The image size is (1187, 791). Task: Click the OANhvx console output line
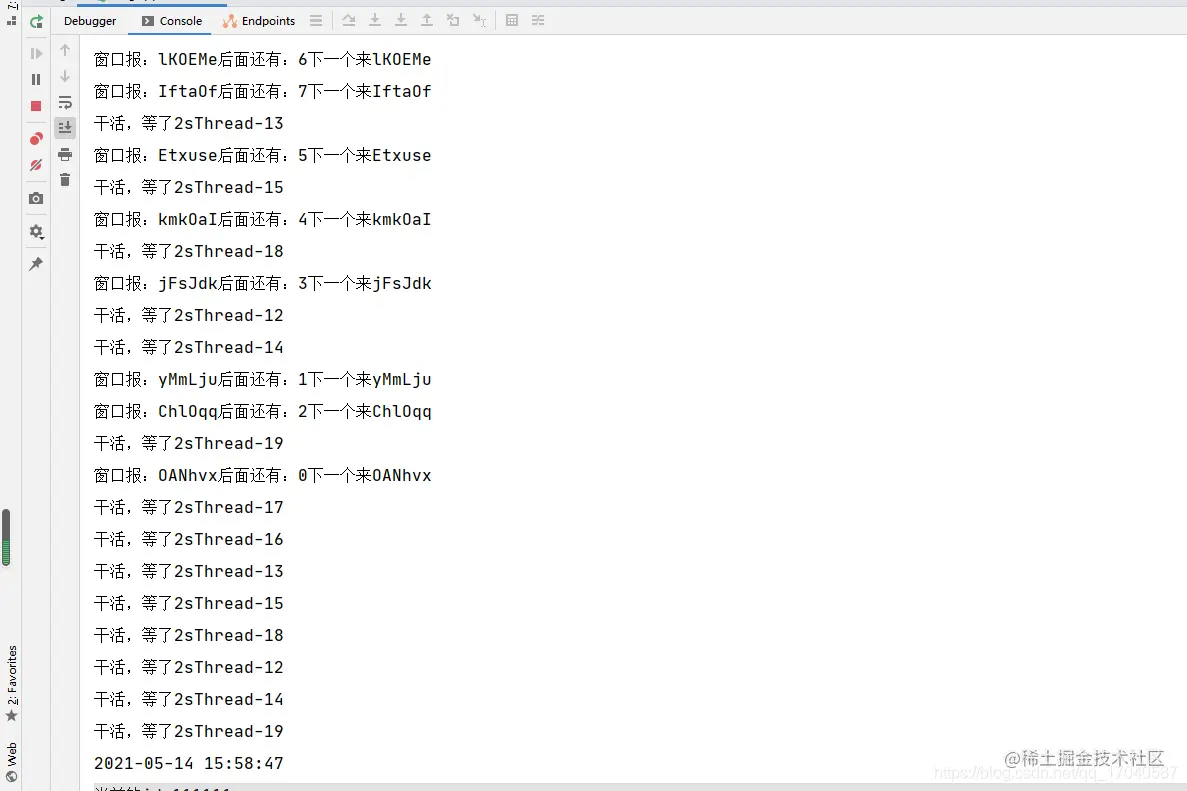click(x=262, y=475)
